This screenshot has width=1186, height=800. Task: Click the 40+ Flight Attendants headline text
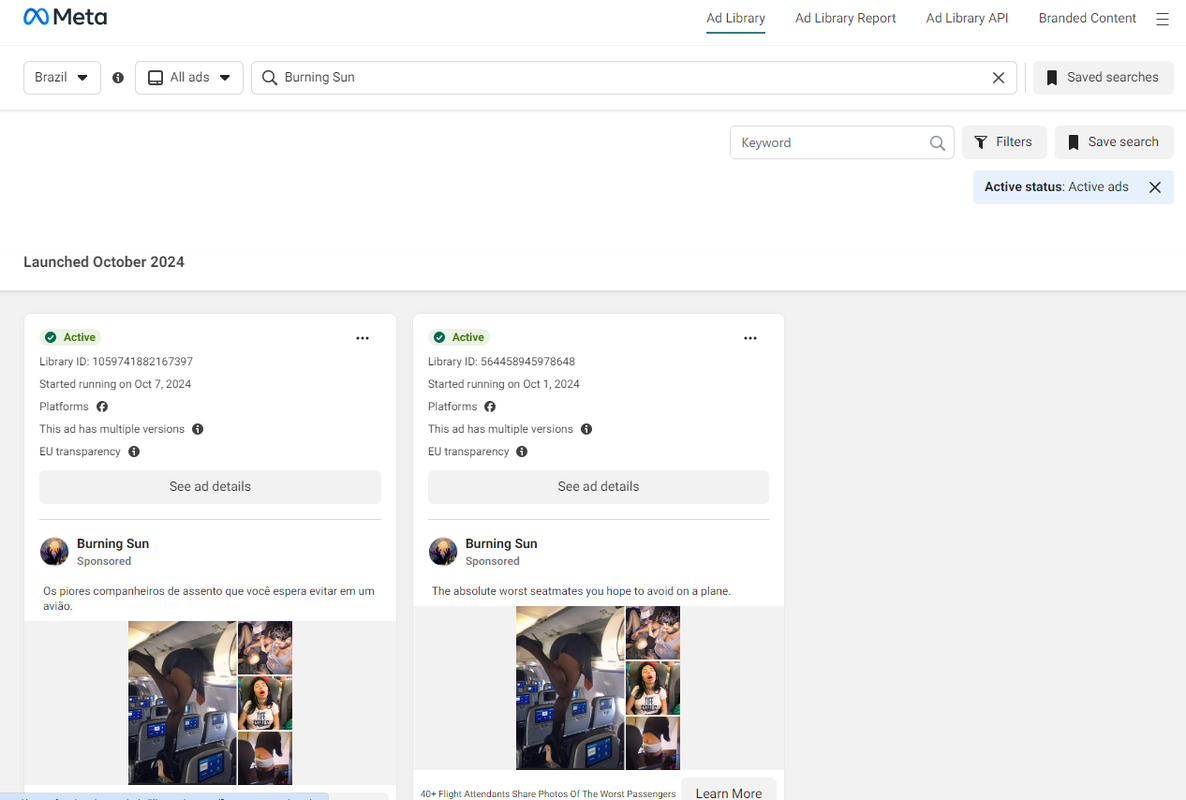pyautogui.click(x=548, y=794)
